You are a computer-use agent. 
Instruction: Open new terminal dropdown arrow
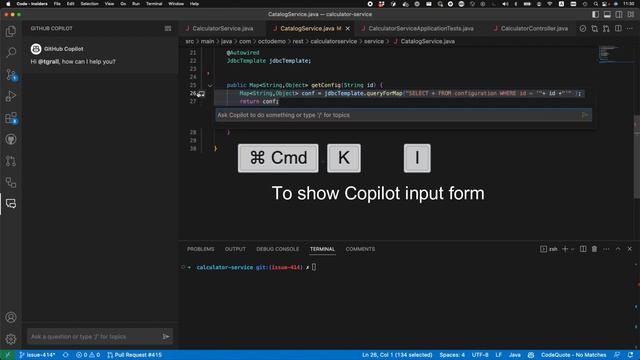(x=572, y=249)
